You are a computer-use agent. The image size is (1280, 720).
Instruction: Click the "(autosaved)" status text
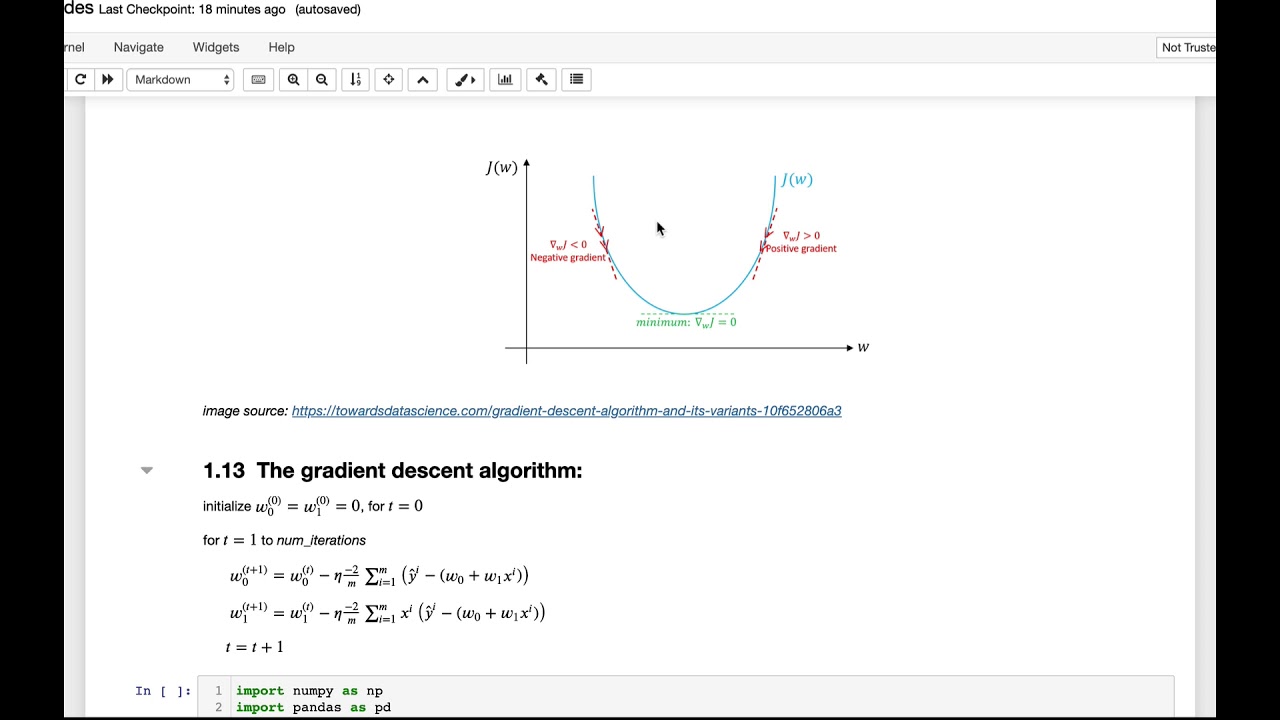click(x=328, y=9)
